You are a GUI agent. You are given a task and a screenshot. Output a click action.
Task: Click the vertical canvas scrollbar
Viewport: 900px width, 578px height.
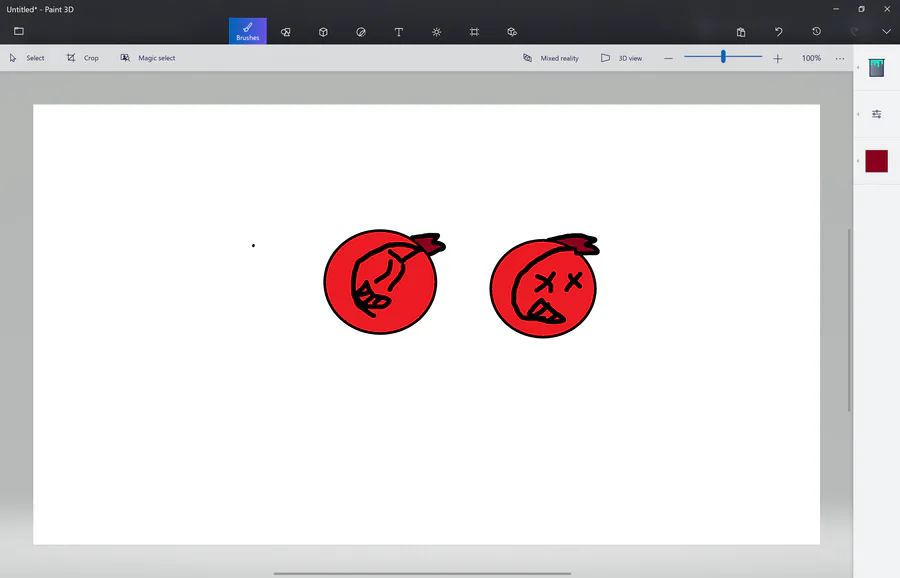click(x=849, y=320)
